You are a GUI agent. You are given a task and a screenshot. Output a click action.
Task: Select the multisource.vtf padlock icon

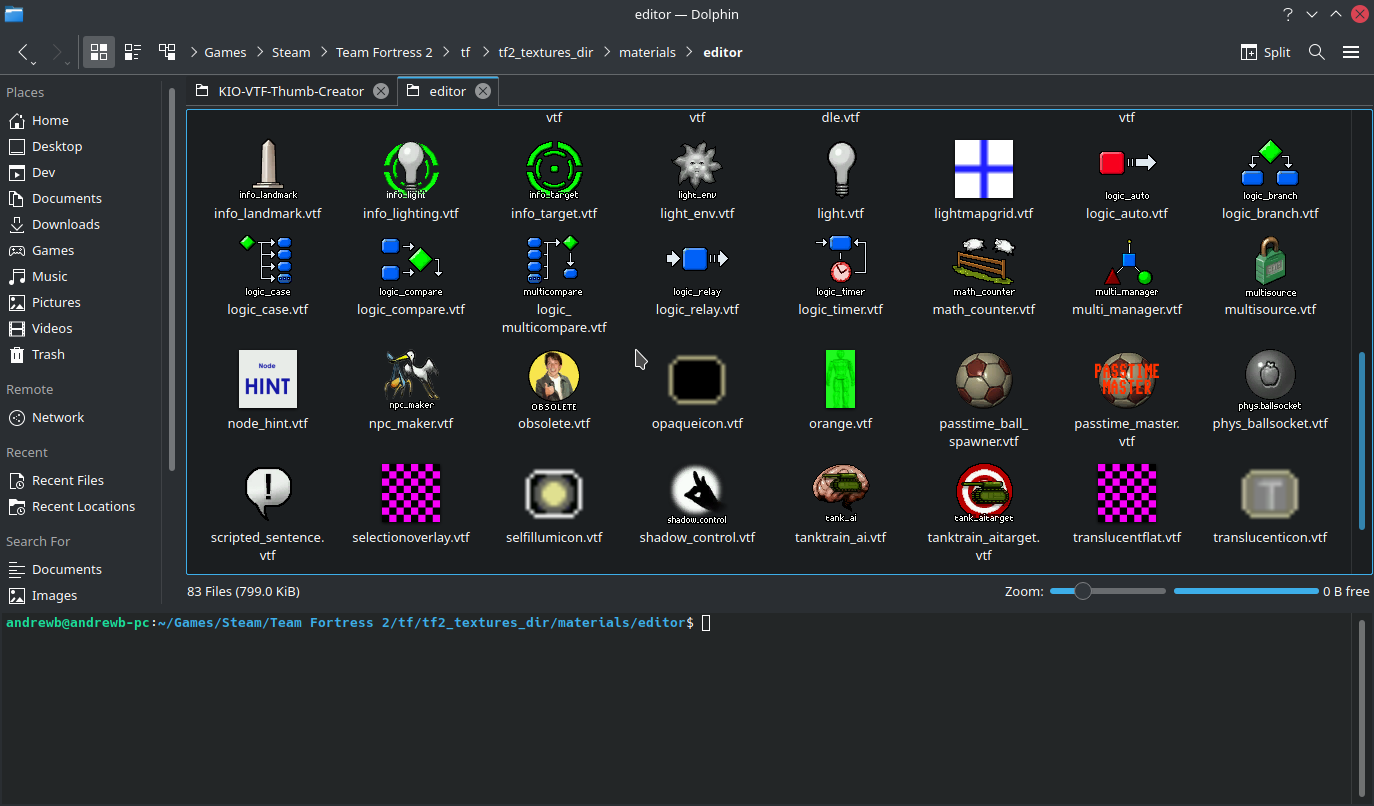click(x=1270, y=265)
